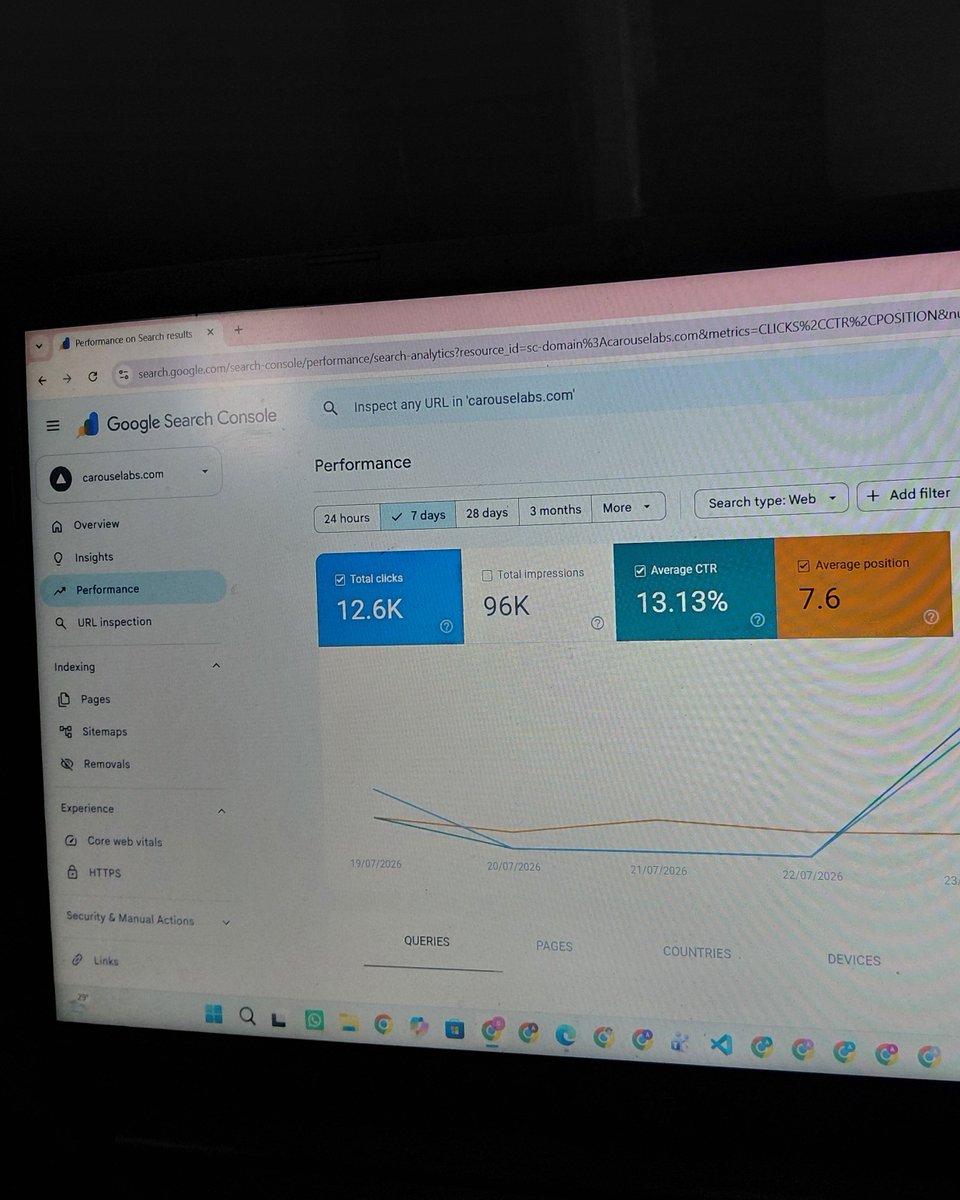Viewport: 960px width, 1200px height.
Task: Open help icon on Total clicks card
Action: (446, 626)
